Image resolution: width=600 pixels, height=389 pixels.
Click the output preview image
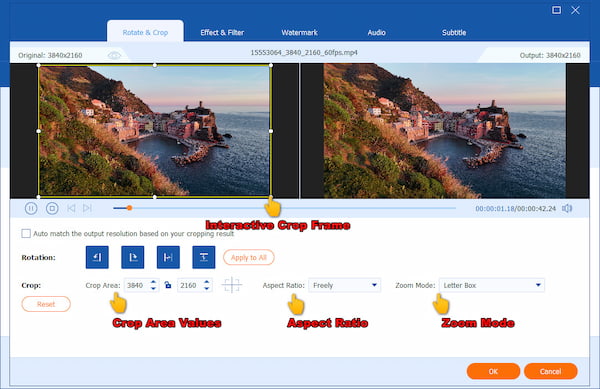coord(445,130)
